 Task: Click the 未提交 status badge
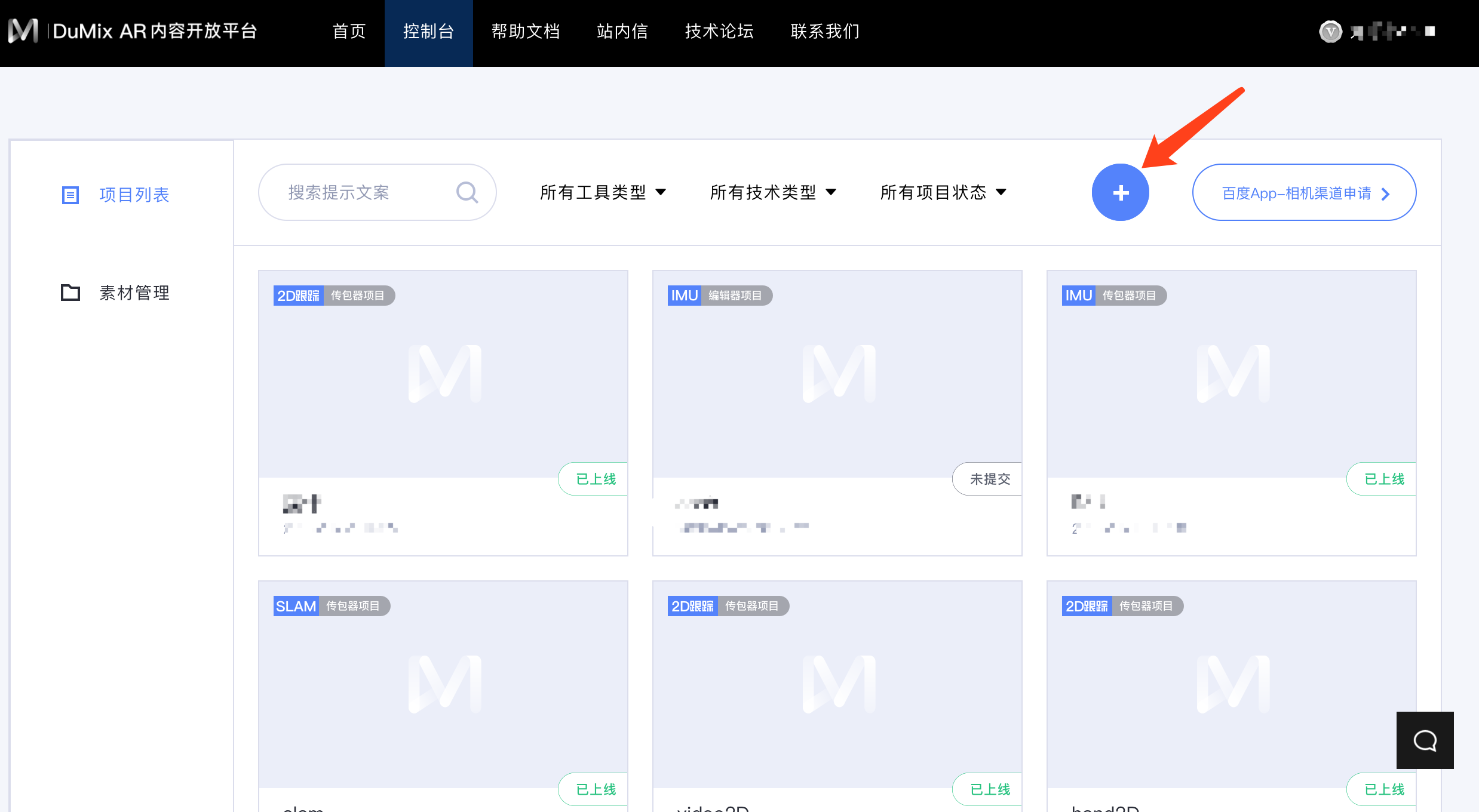coord(989,479)
